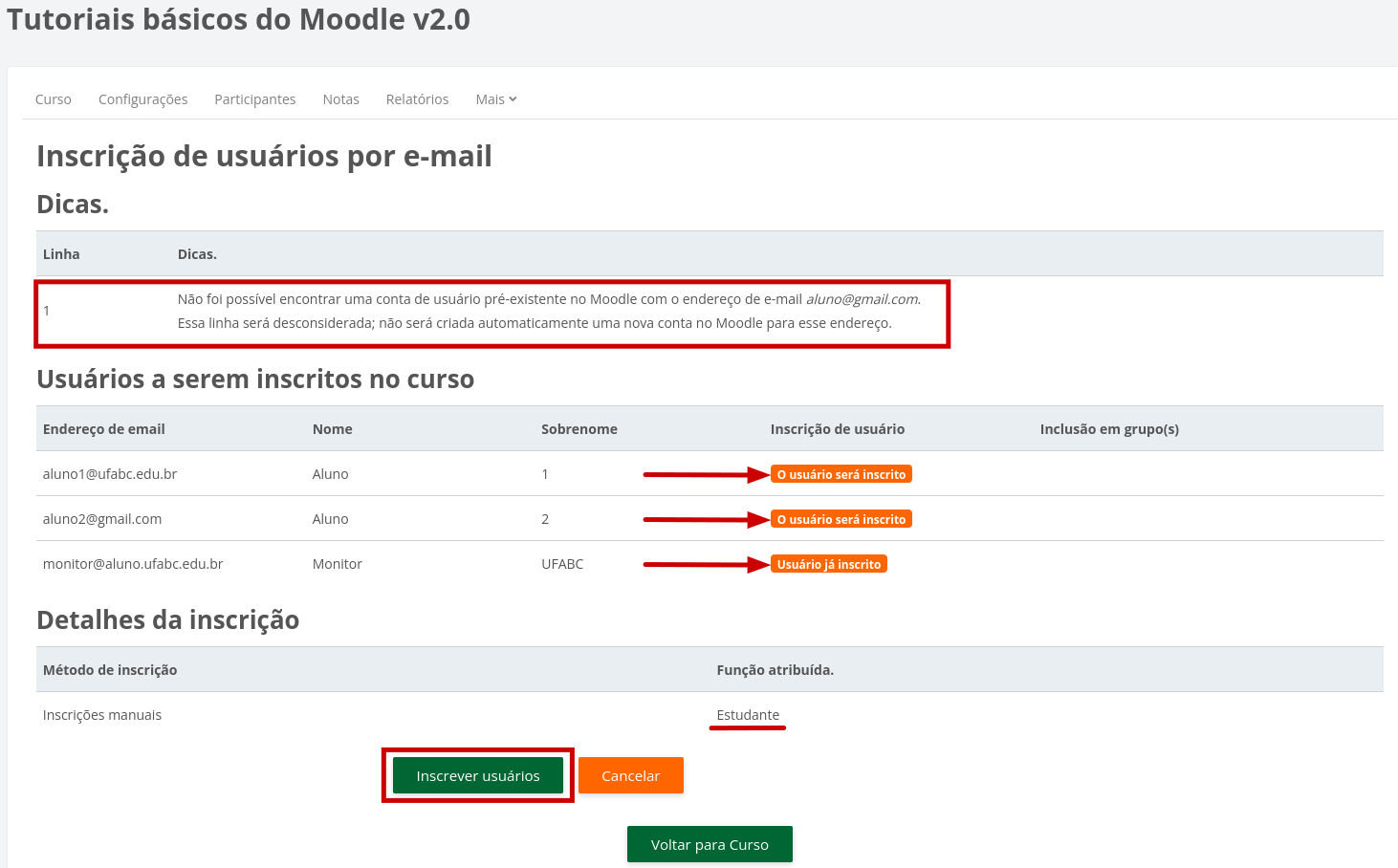Viewport: 1398px width, 868px height.
Task: Click the page heading 'Inscrição de usuários por e-mail'
Action: tap(264, 155)
